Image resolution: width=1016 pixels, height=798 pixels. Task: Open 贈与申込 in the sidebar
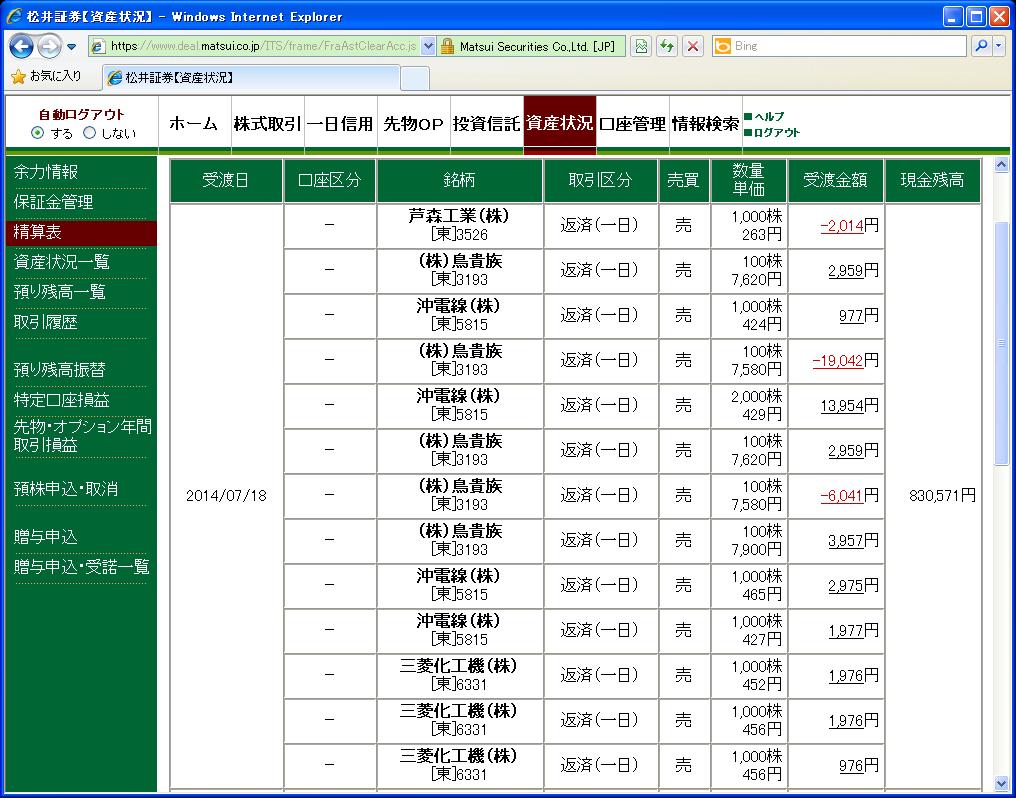45,537
